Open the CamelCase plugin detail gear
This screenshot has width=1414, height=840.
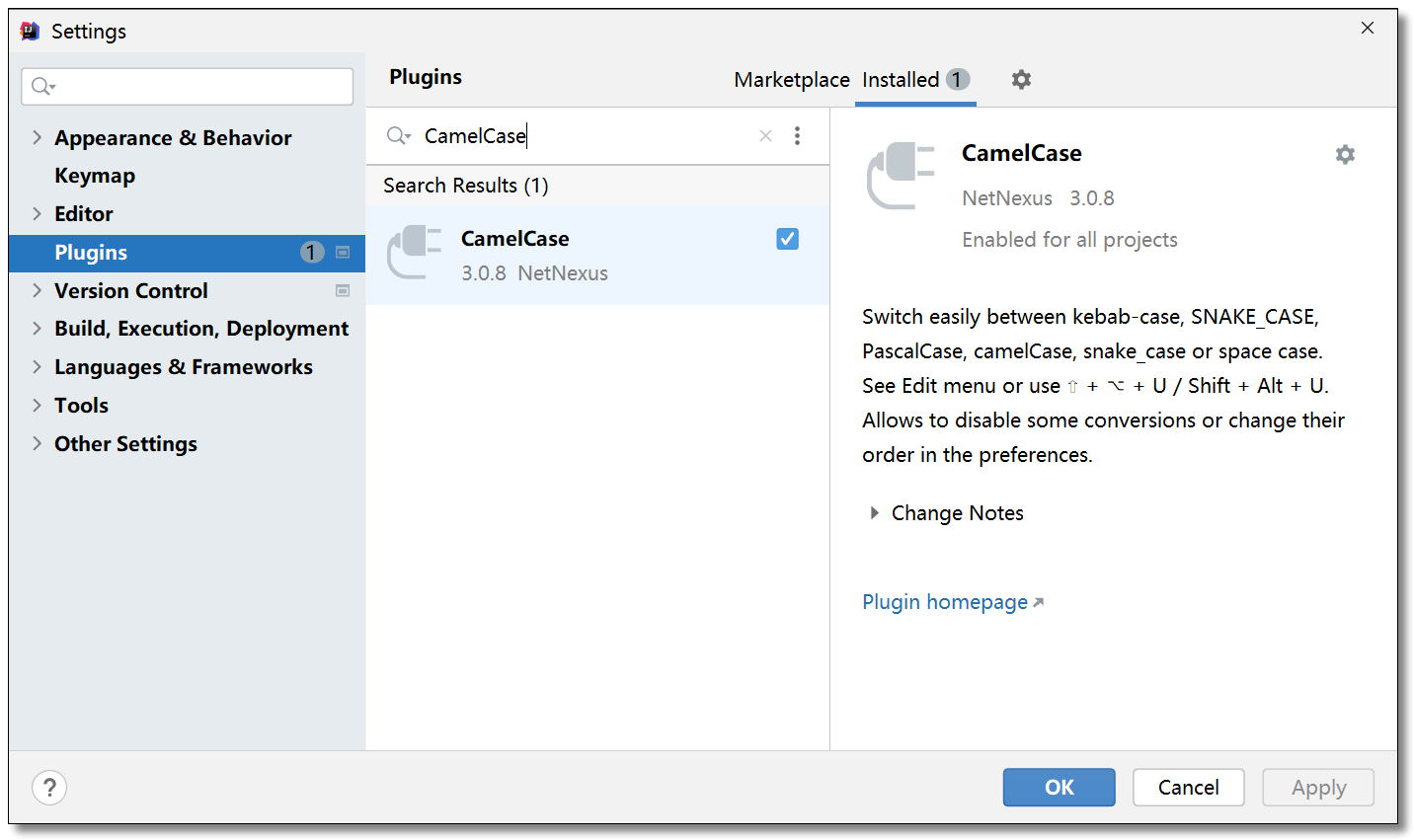pyautogui.click(x=1345, y=154)
